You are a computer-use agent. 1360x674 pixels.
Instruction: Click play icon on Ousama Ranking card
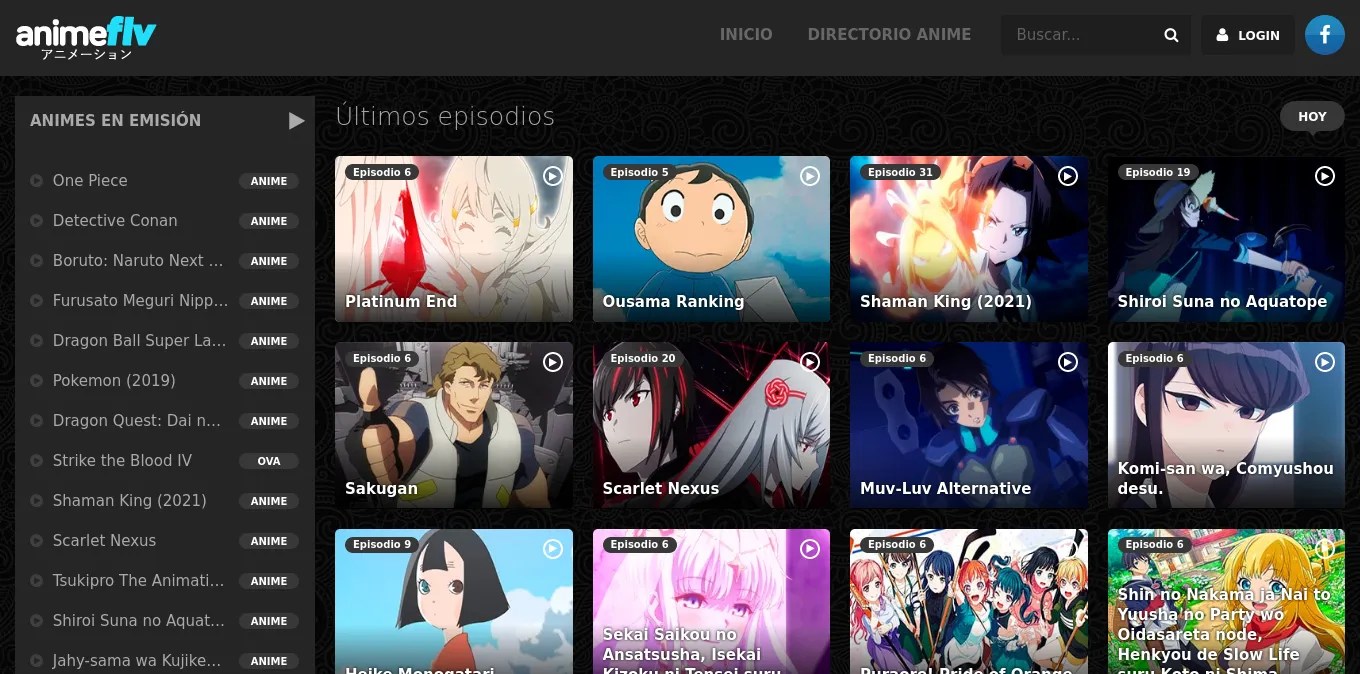[810, 176]
